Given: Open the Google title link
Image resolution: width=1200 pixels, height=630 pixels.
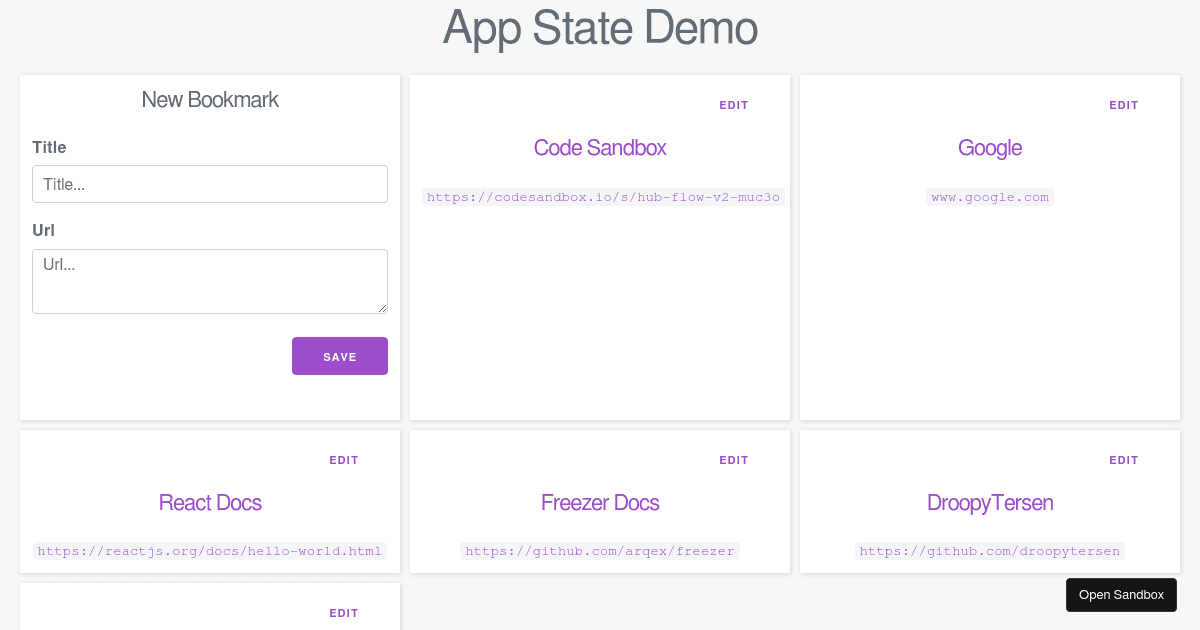Looking at the screenshot, I should coord(990,148).
